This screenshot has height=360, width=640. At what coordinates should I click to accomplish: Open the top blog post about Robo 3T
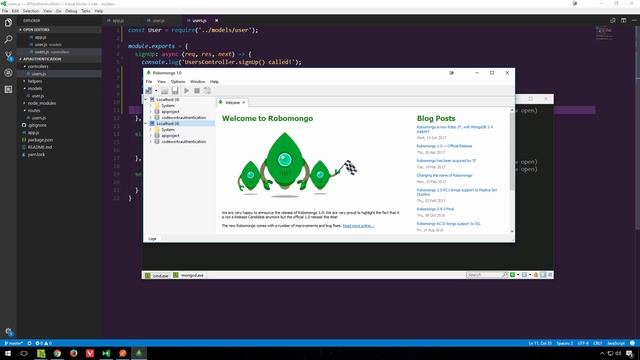(x=454, y=129)
